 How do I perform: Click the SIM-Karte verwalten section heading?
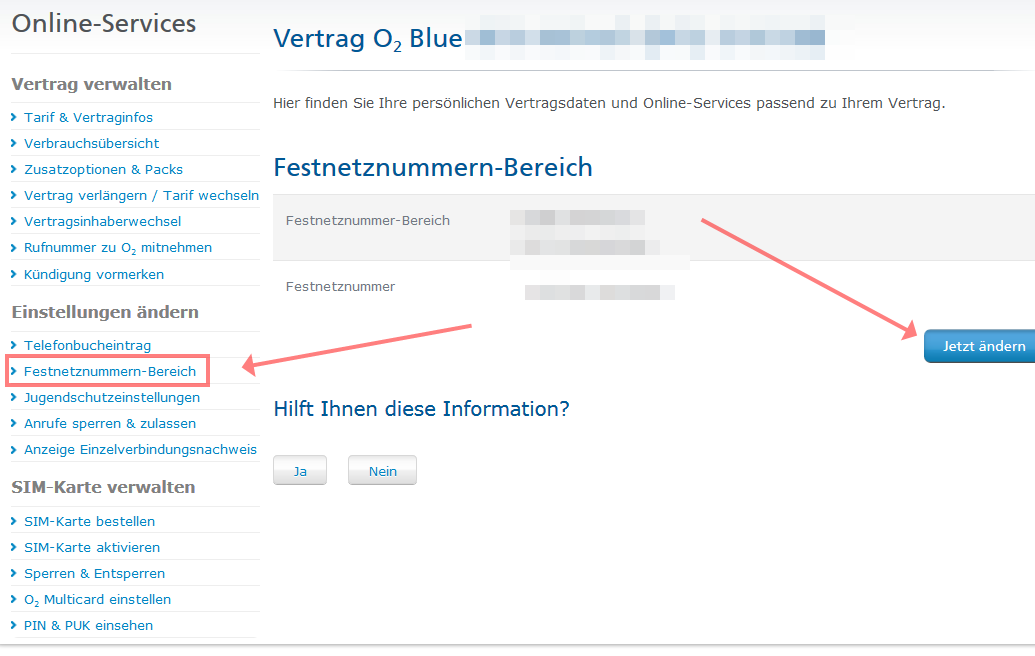point(104,487)
